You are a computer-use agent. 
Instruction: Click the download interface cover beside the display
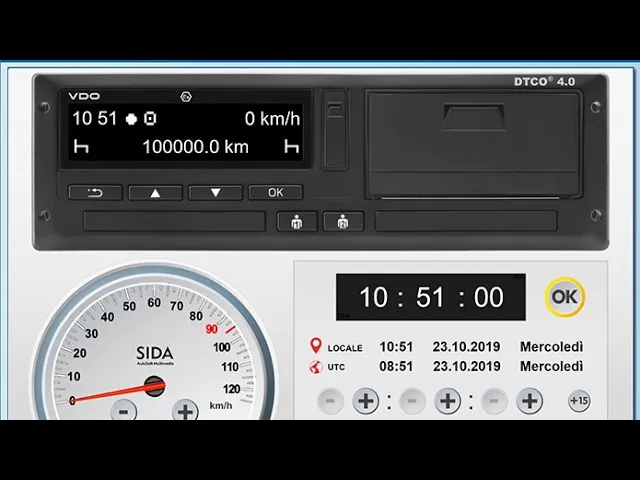coord(335,129)
